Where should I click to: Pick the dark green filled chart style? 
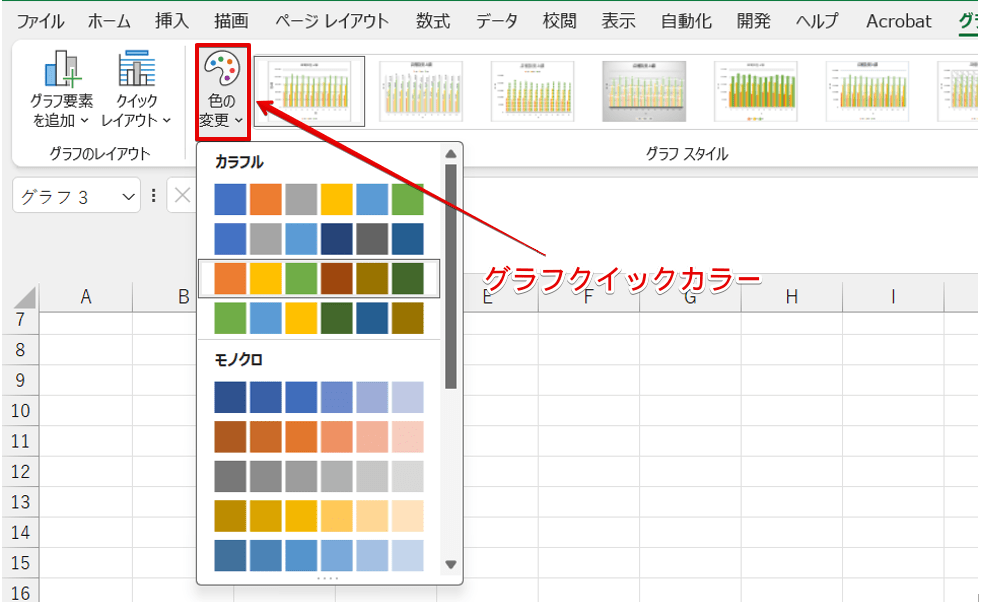pos(755,91)
